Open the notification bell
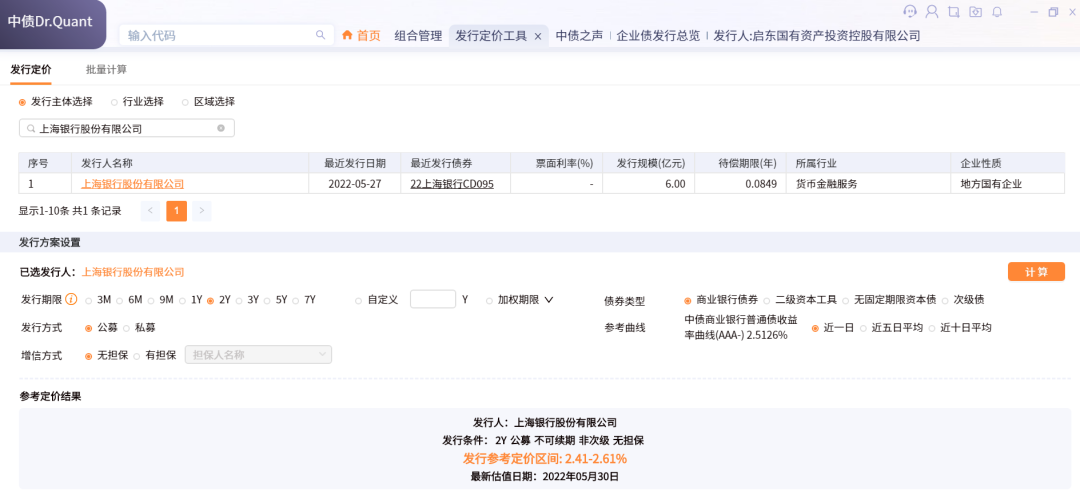1080x495 pixels. point(997,12)
